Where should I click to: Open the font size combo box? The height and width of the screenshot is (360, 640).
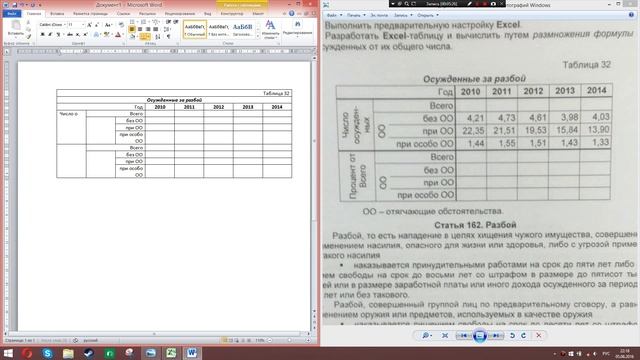pyautogui.click(x=76, y=24)
